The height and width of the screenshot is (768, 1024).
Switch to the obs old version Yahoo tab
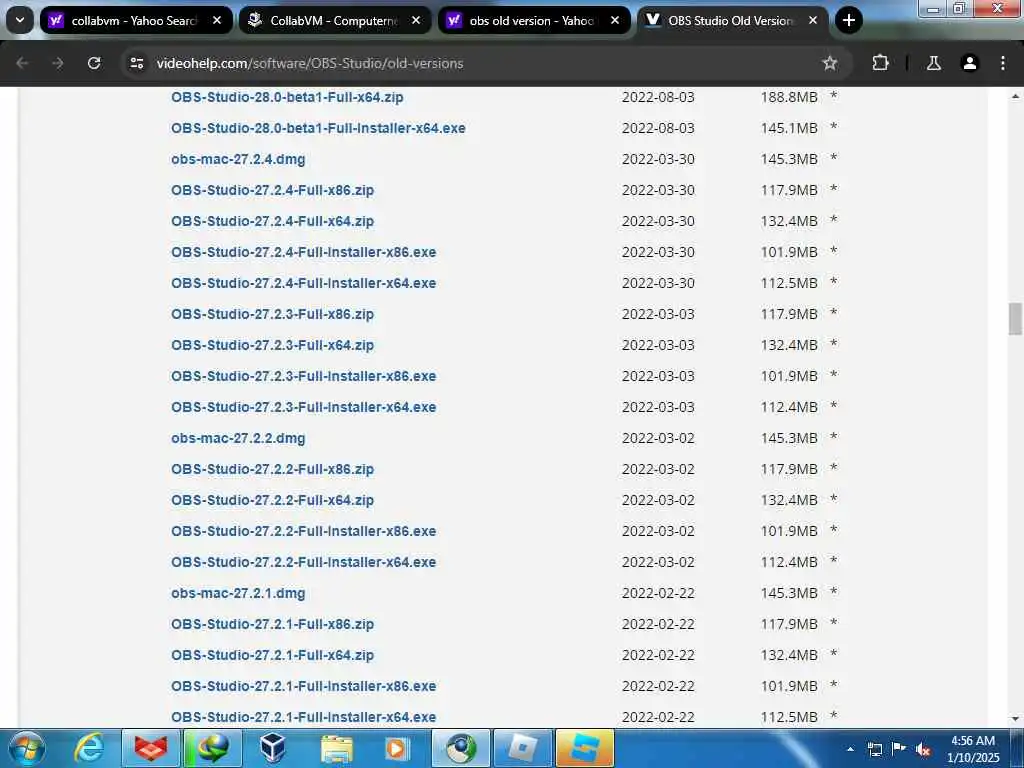[534, 20]
